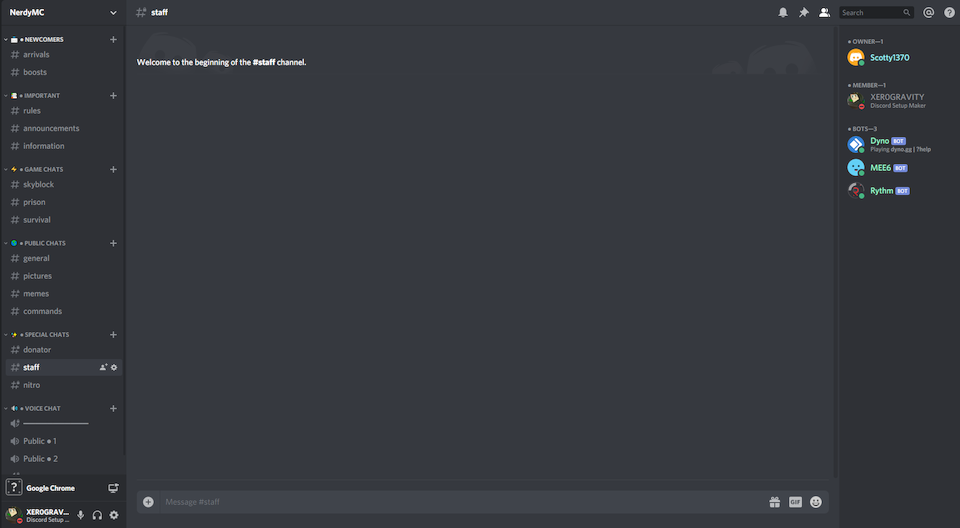Screen dimensions: 960x528
Task: Click the plus attachment button in message bar
Action: pyautogui.click(x=148, y=502)
